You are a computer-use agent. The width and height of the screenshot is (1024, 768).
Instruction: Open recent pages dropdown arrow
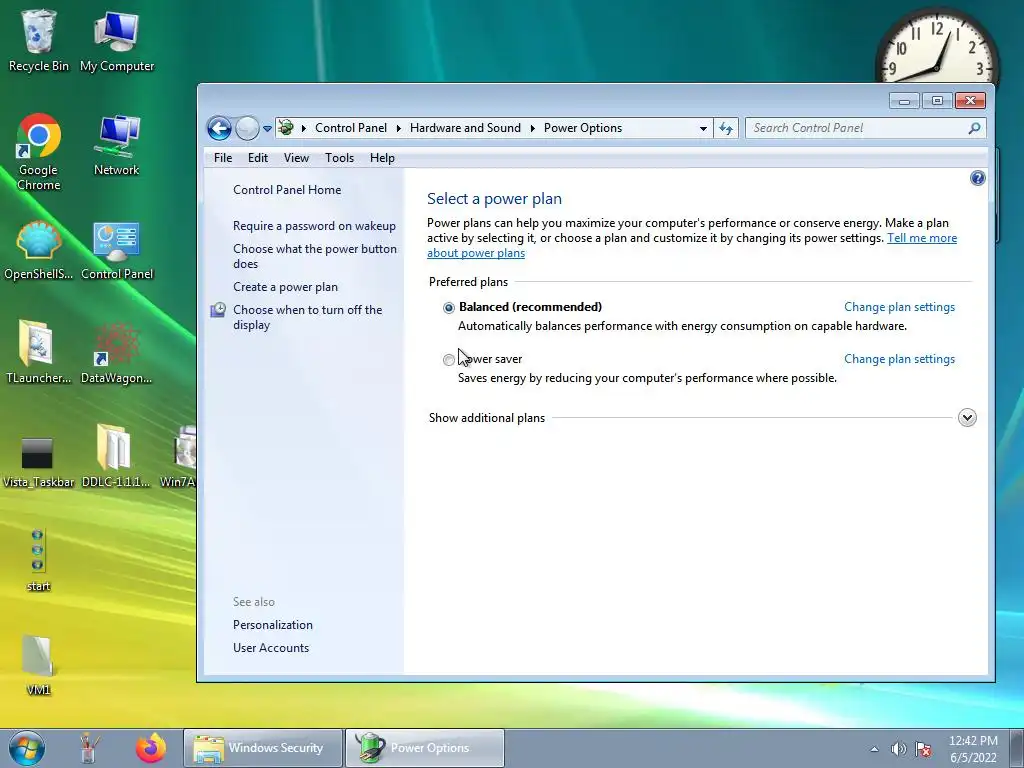click(267, 129)
